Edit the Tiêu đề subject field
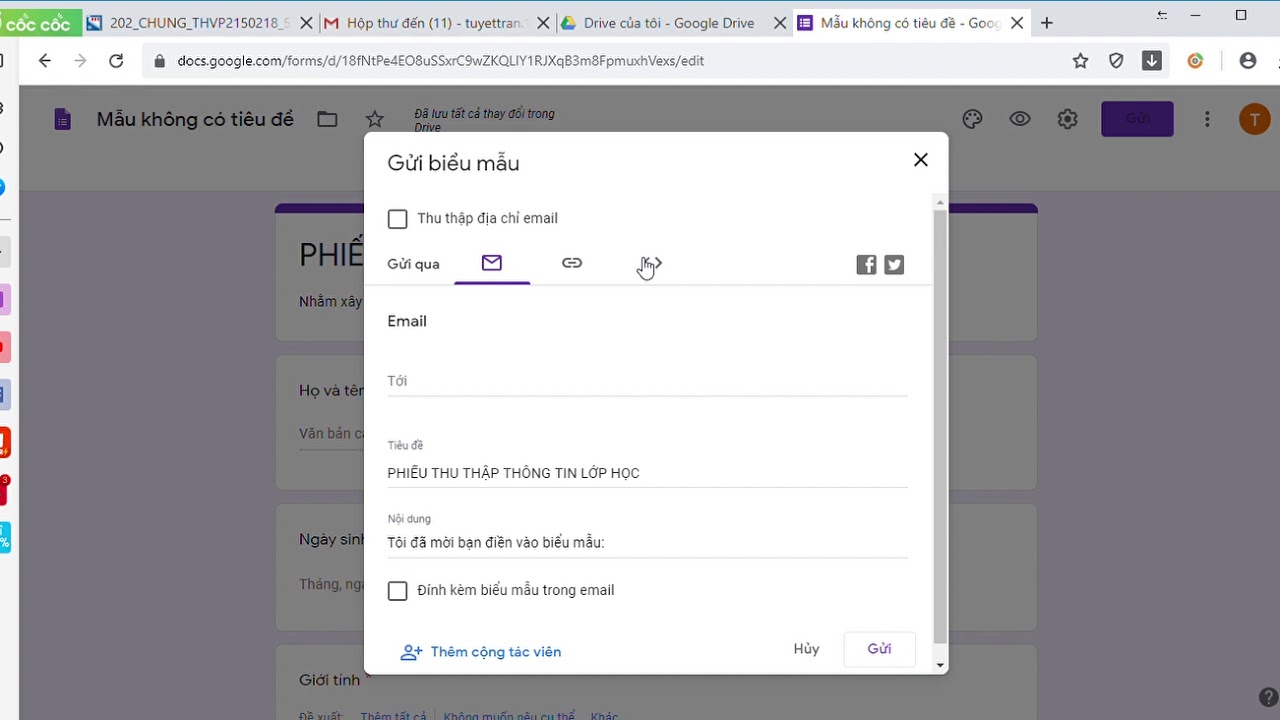The height and width of the screenshot is (720, 1280). pos(647,473)
